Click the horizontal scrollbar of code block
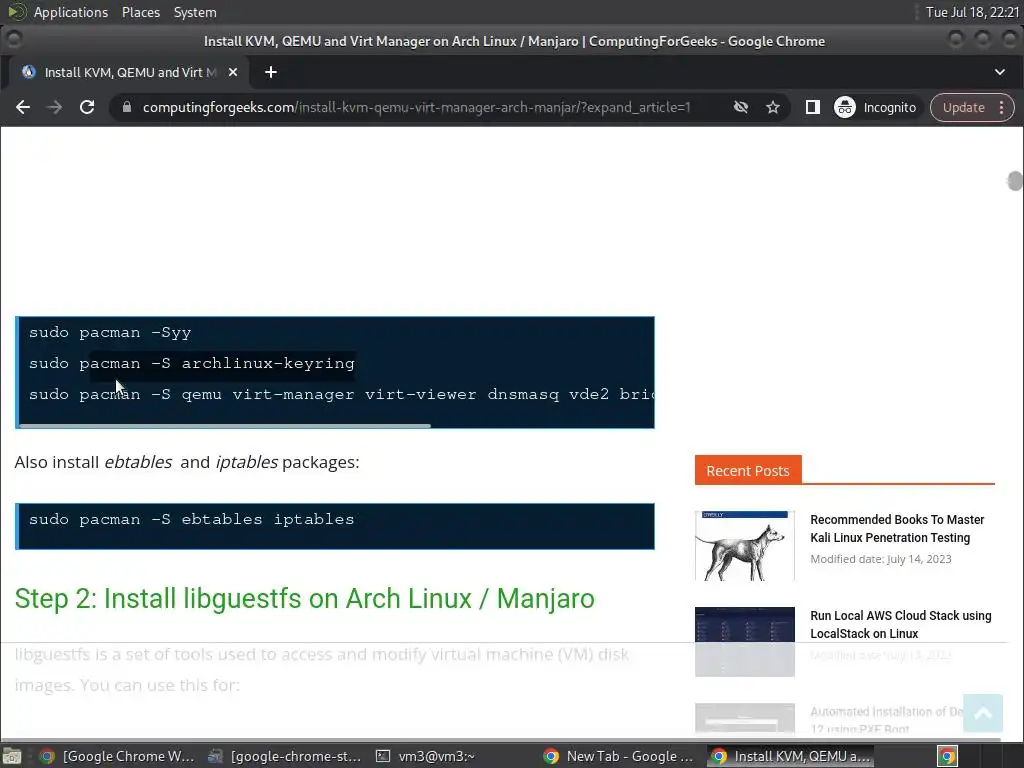The width and height of the screenshot is (1024, 768). pyautogui.click(x=225, y=426)
